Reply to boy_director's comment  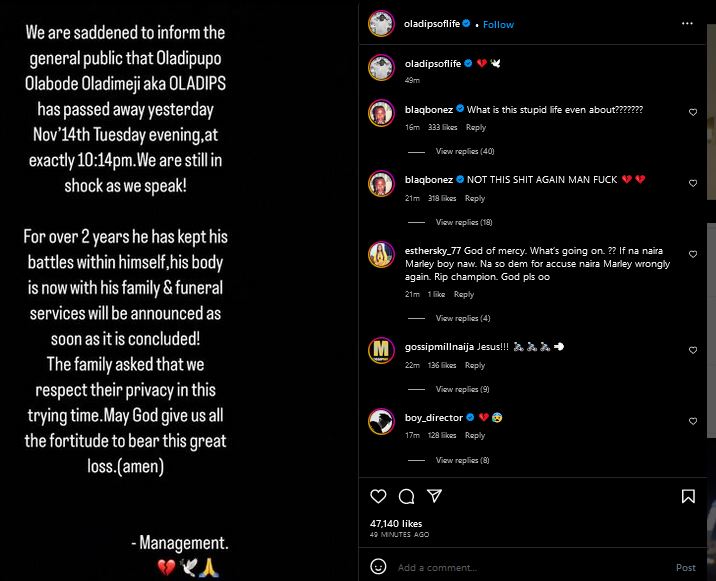pos(475,435)
